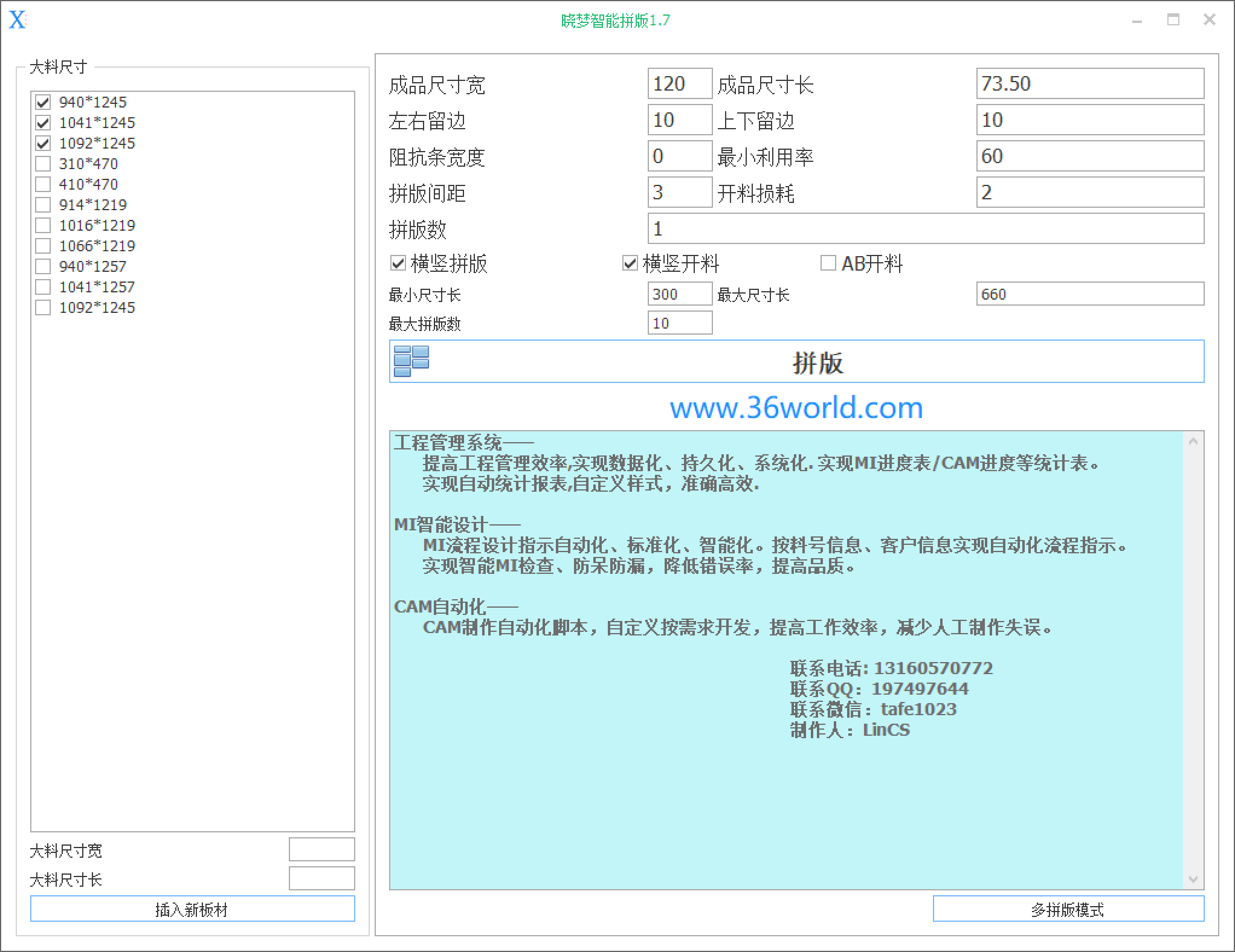The height and width of the screenshot is (952, 1235).
Task: Check the 410*470 board size
Action: pyautogui.click(x=43, y=184)
